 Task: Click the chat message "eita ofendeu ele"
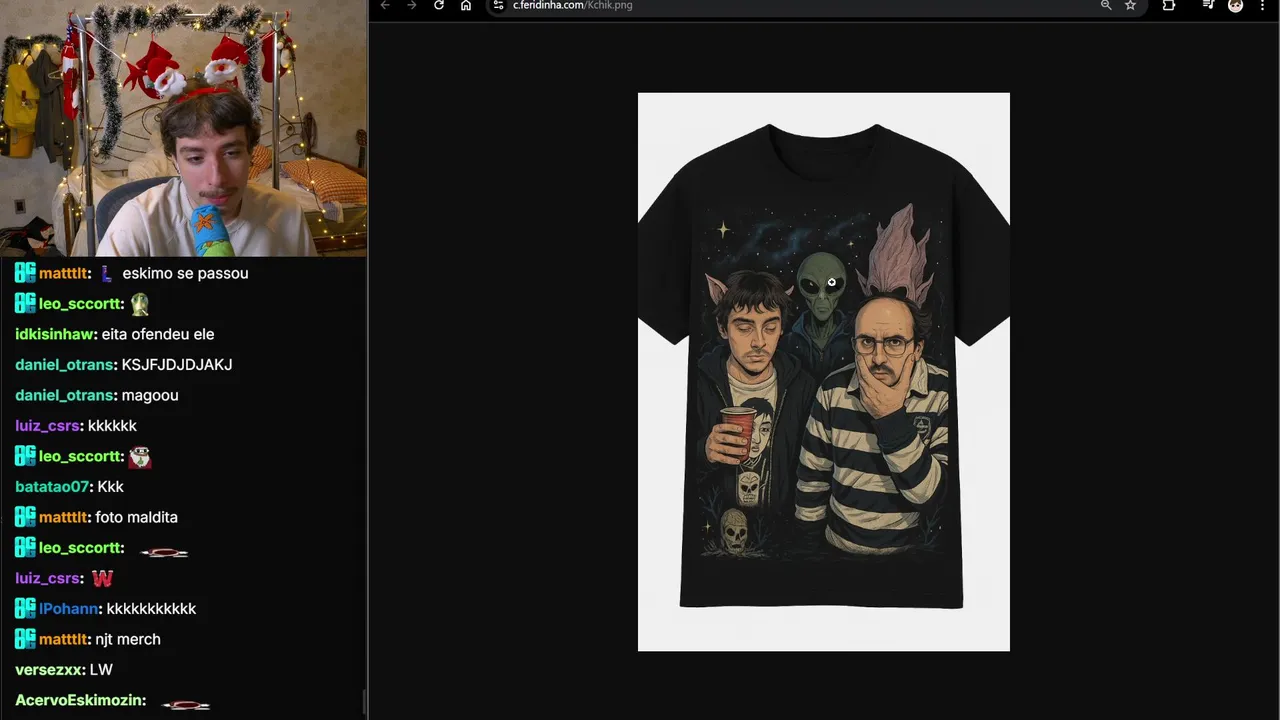click(158, 334)
